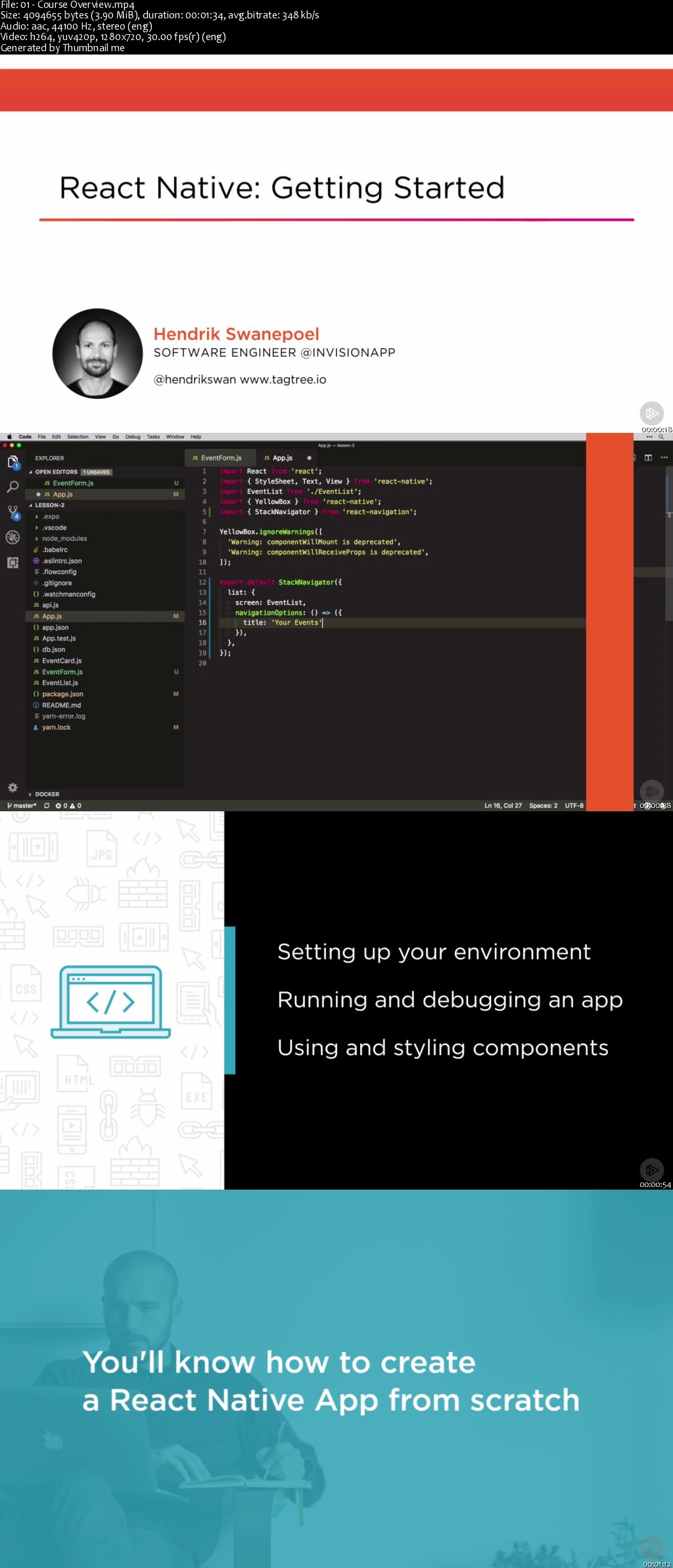Click the EXPLORER panel heading
Viewport: 673px width, 1568px height.
[x=50, y=458]
